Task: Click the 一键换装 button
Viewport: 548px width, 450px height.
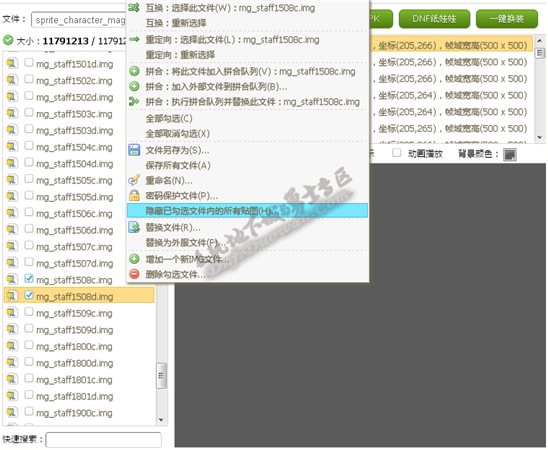Action: [507, 19]
